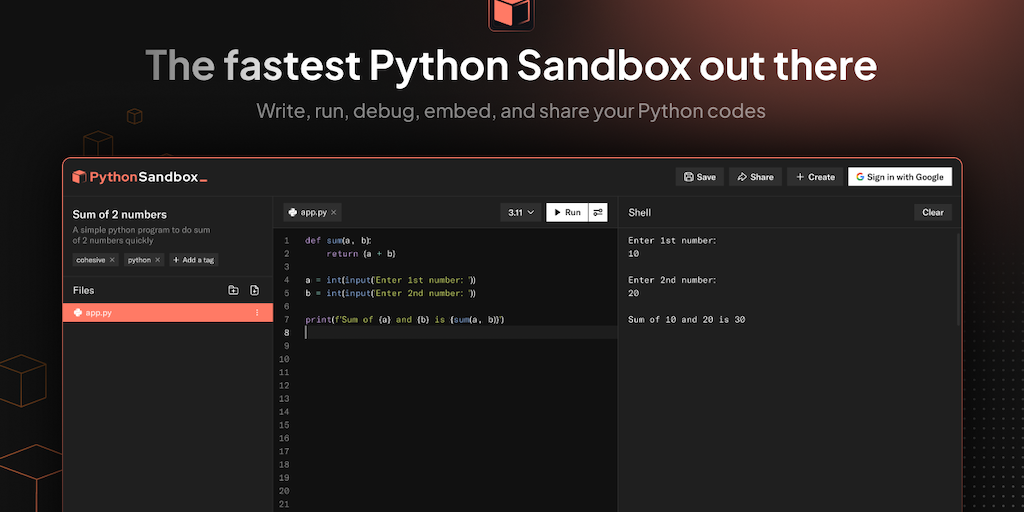Remove the python tag
The height and width of the screenshot is (512, 1024).
157,260
